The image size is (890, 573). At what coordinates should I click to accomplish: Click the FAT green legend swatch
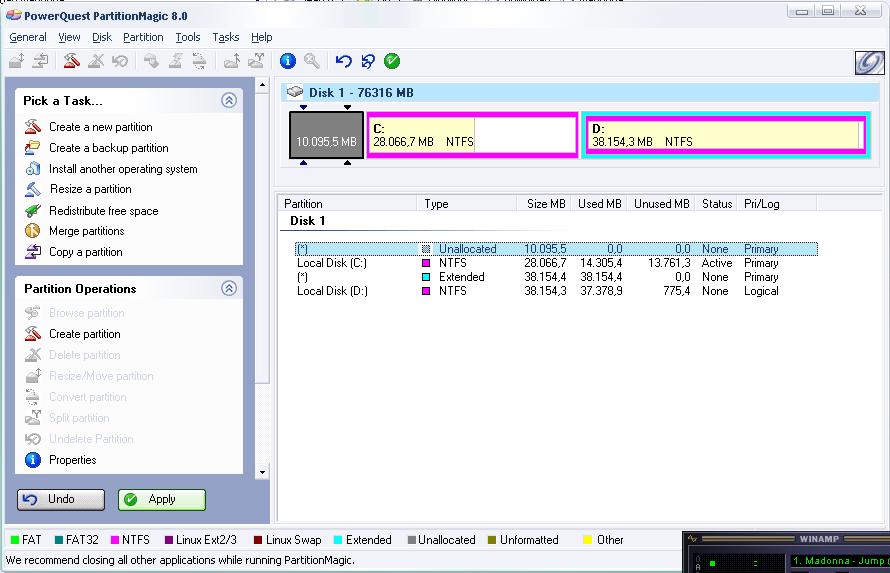pos(15,540)
